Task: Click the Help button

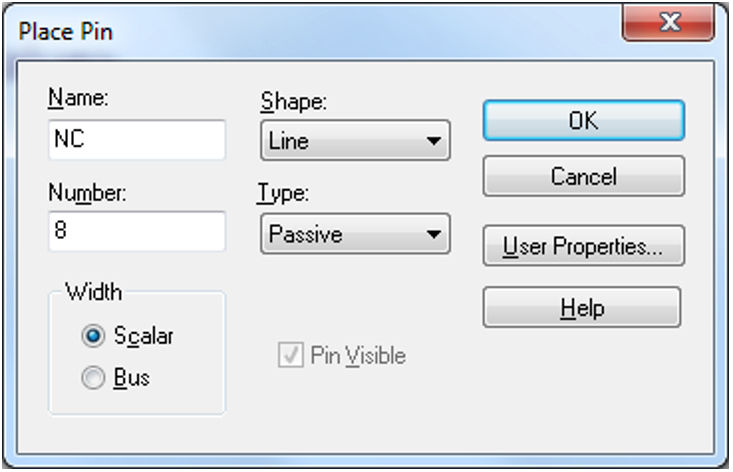Action: [582, 307]
